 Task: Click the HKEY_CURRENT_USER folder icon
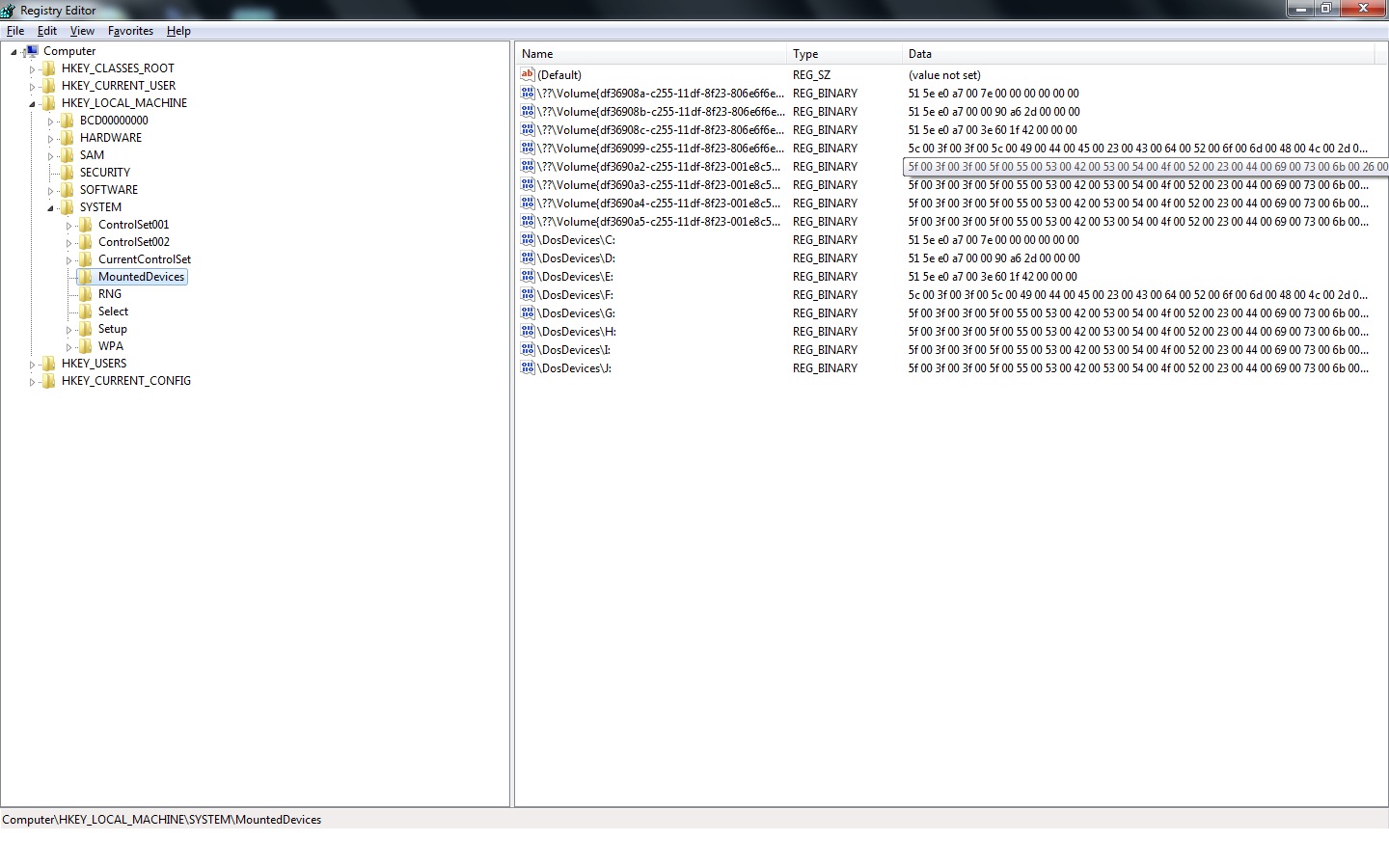pos(49,86)
